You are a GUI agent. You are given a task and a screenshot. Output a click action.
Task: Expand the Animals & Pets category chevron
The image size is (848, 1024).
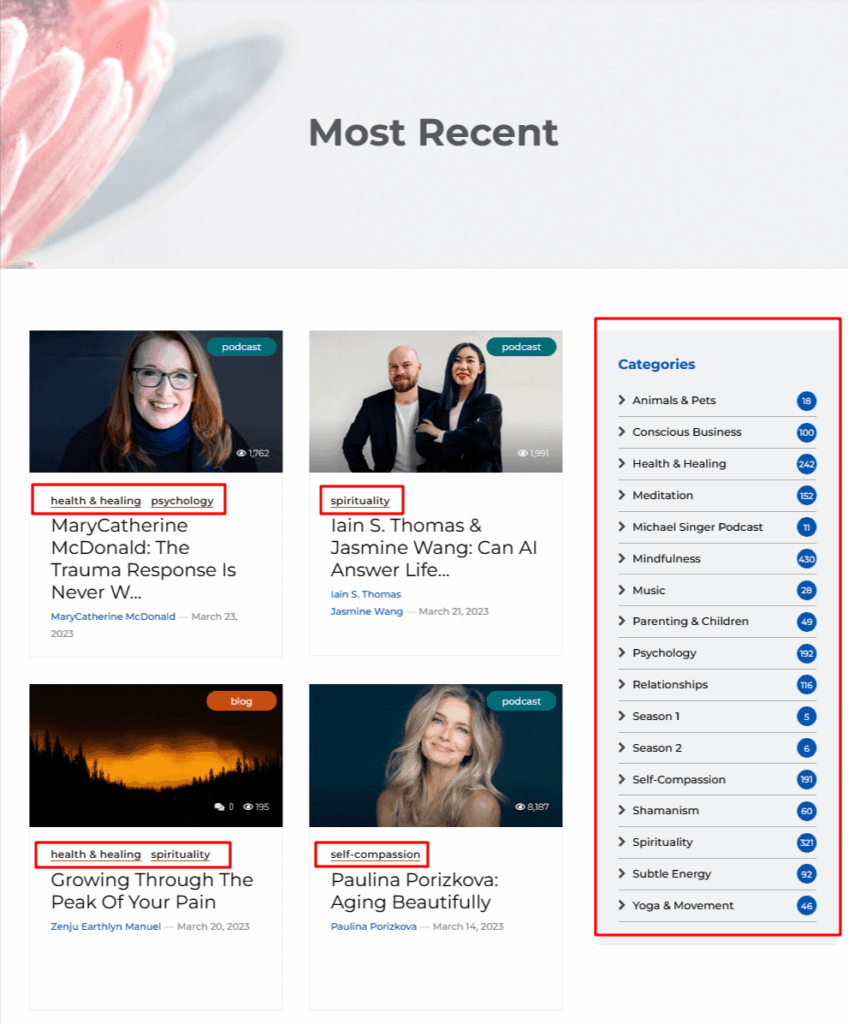pyautogui.click(x=620, y=400)
